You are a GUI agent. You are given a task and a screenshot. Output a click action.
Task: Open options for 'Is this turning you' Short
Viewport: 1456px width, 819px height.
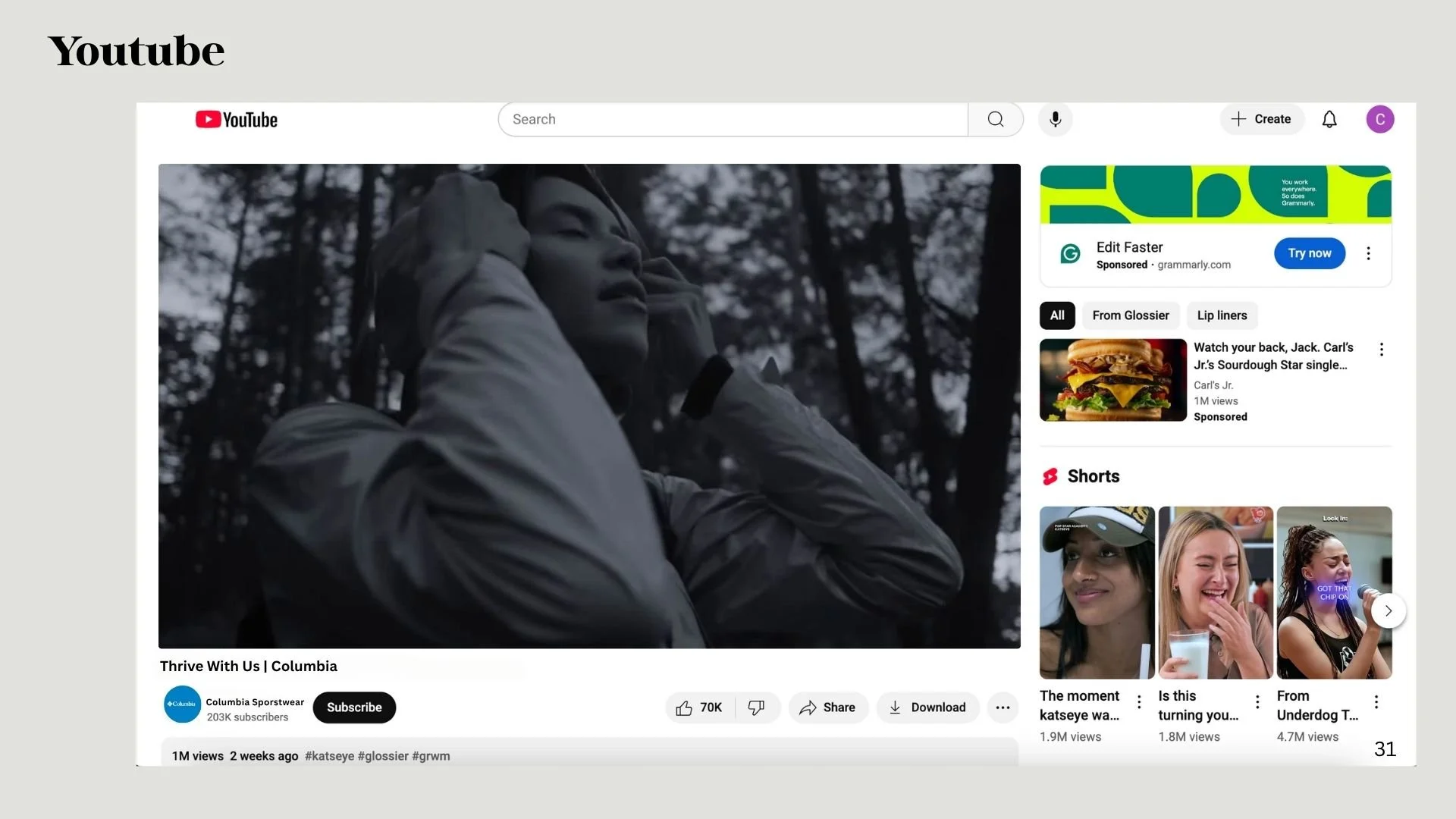(x=1257, y=701)
